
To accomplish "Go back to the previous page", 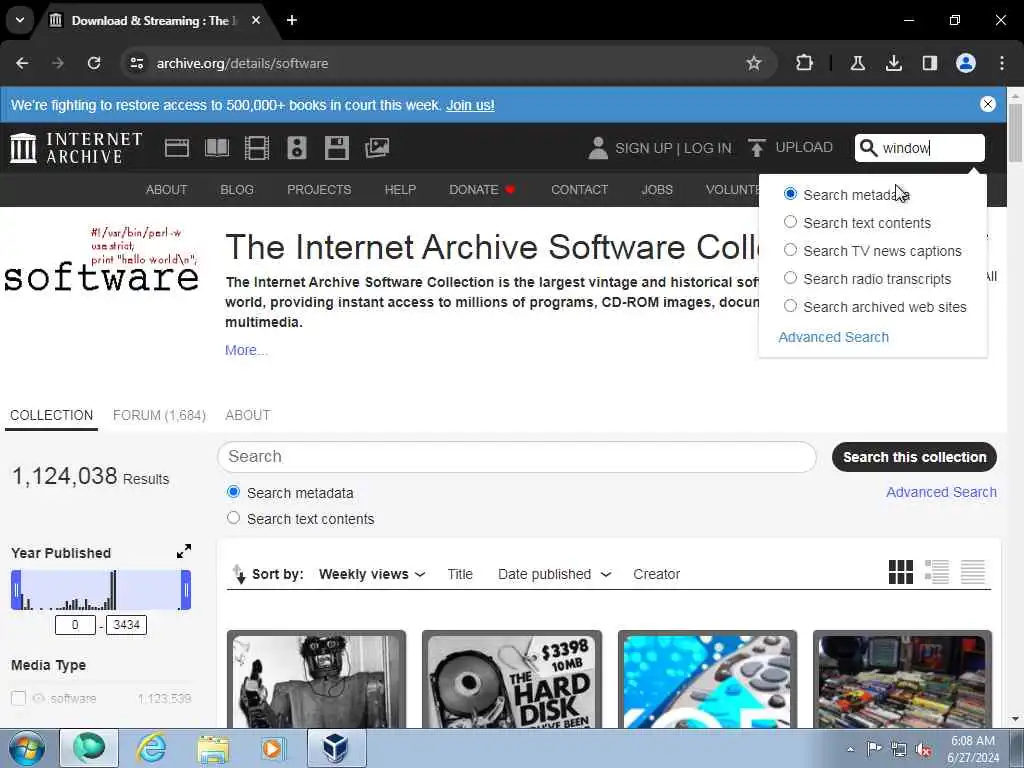I will (22, 63).
